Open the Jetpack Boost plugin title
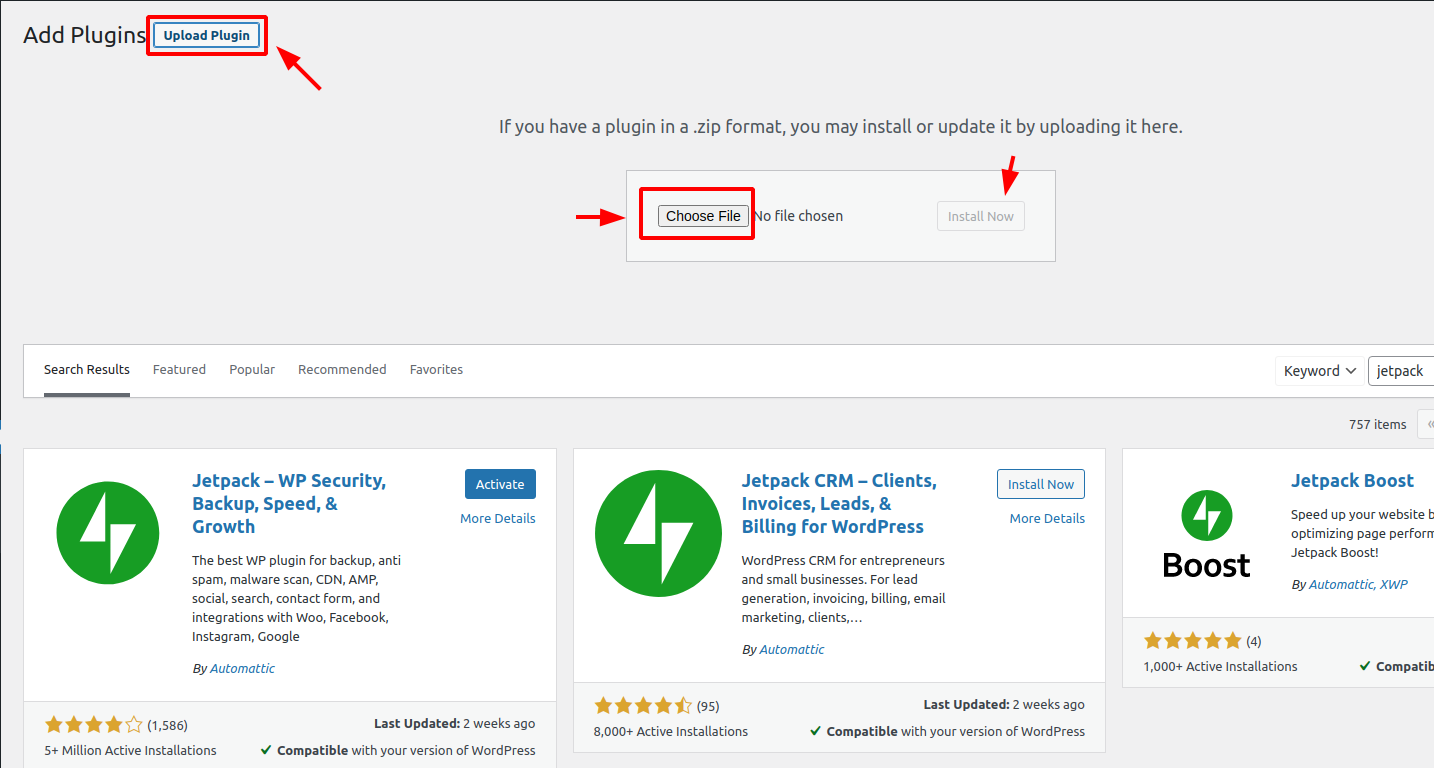This screenshot has height=768, width=1434. point(1352,480)
